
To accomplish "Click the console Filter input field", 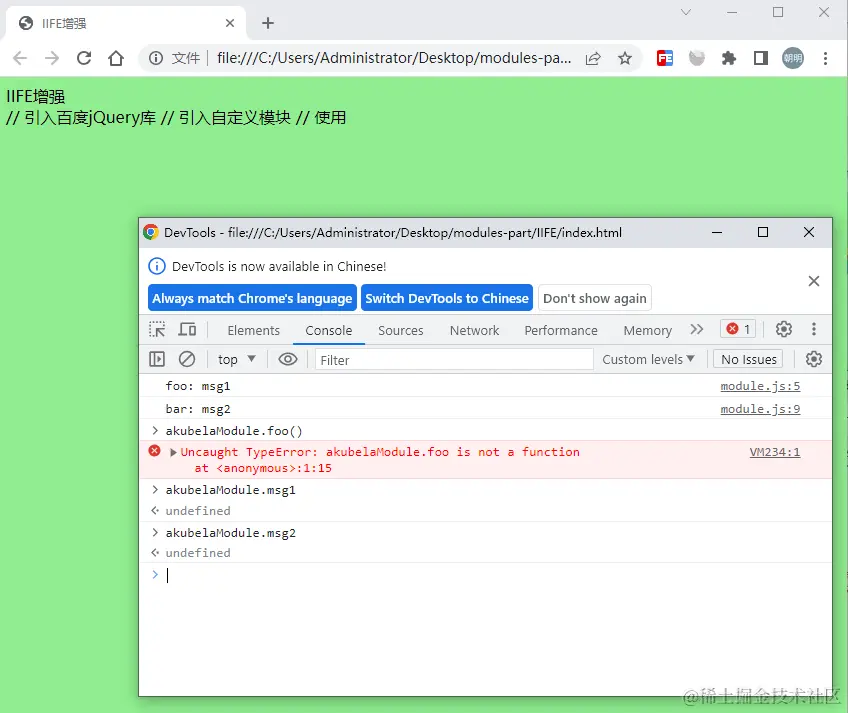I will pyautogui.click(x=454, y=360).
